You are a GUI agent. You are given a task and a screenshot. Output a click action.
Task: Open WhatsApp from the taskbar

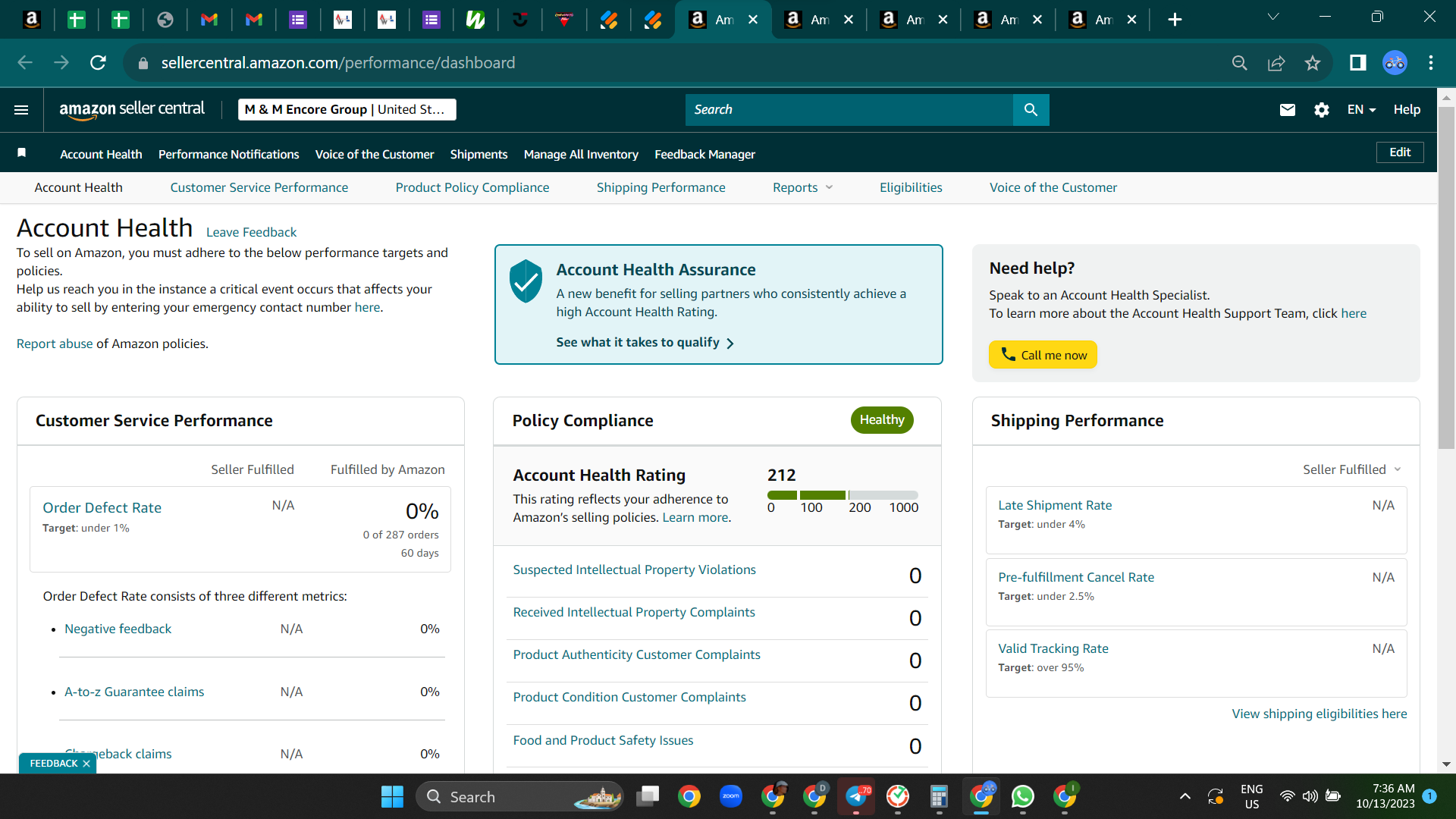[x=1022, y=796]
